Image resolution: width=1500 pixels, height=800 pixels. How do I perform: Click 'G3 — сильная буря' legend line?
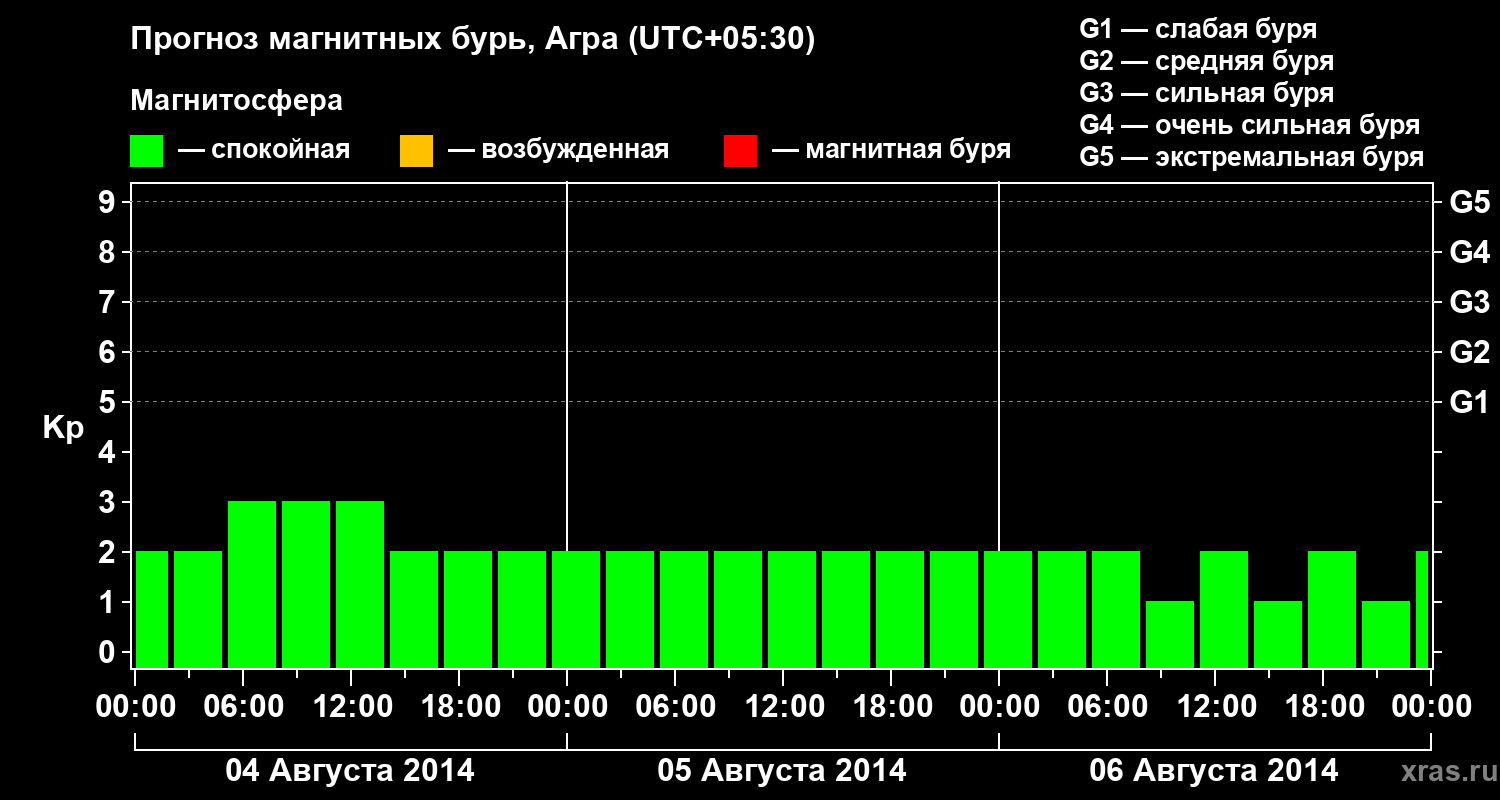[1207, 93]
